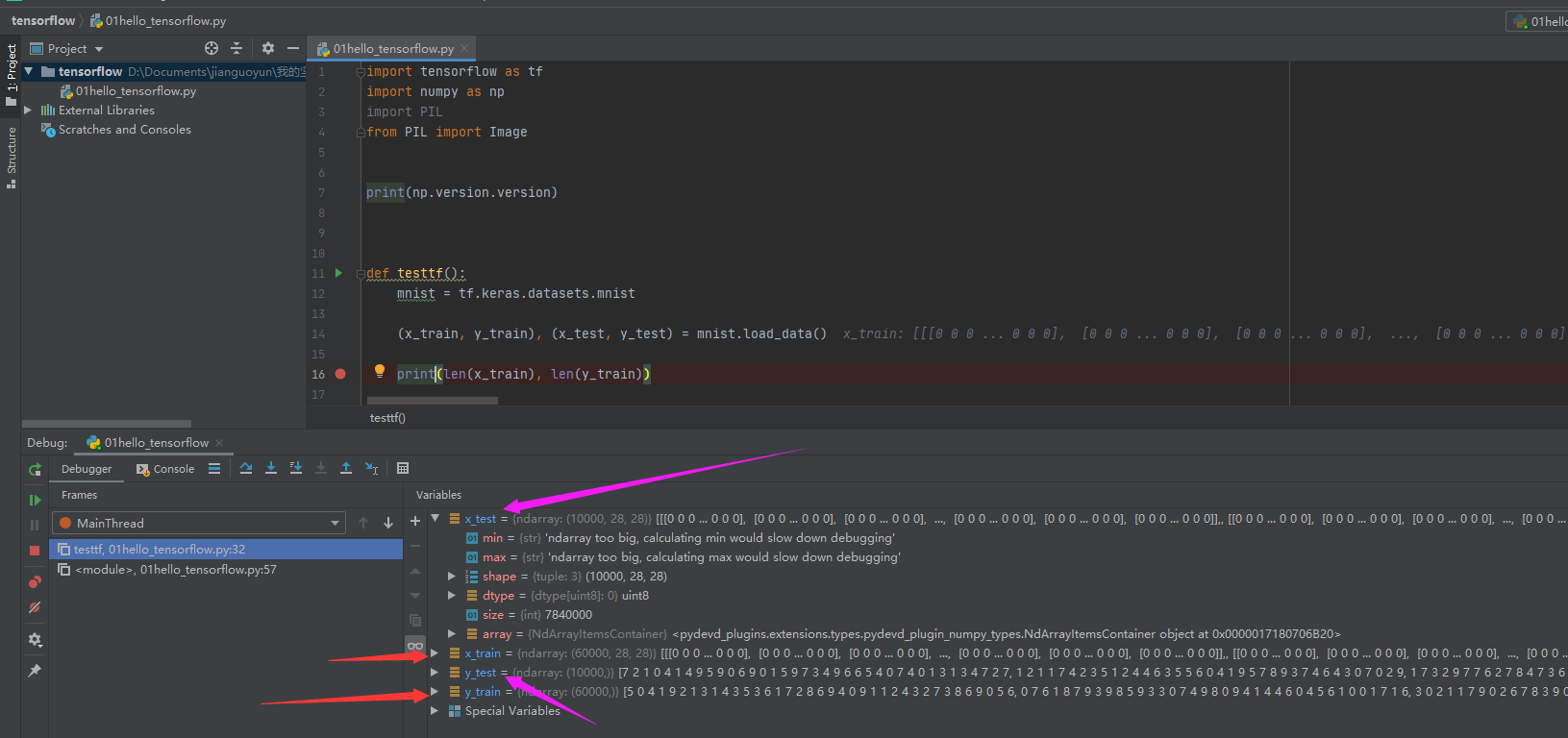This screenshot has height=738, width=1568.
Task: Click the Step Out up-arrow icon
Action: (x=346, y=468)
